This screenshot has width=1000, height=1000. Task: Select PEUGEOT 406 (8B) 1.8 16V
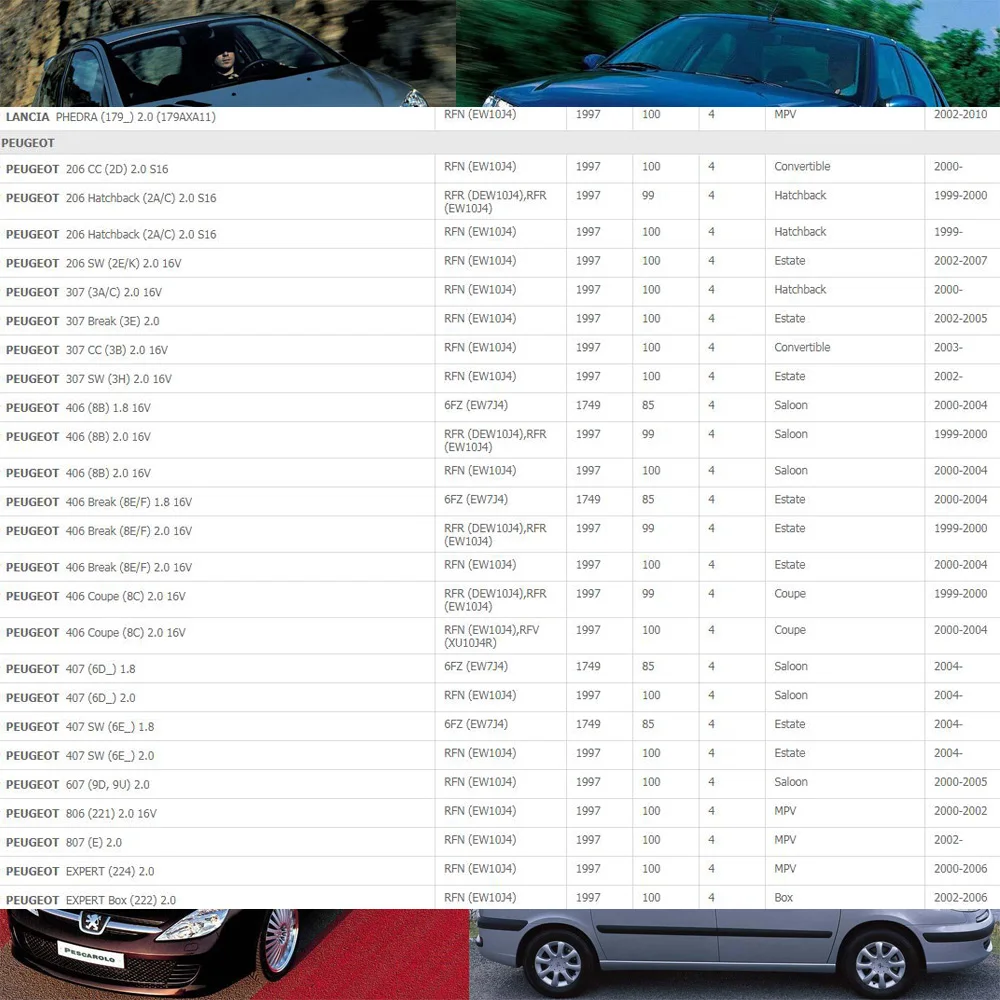coord(78,408)
